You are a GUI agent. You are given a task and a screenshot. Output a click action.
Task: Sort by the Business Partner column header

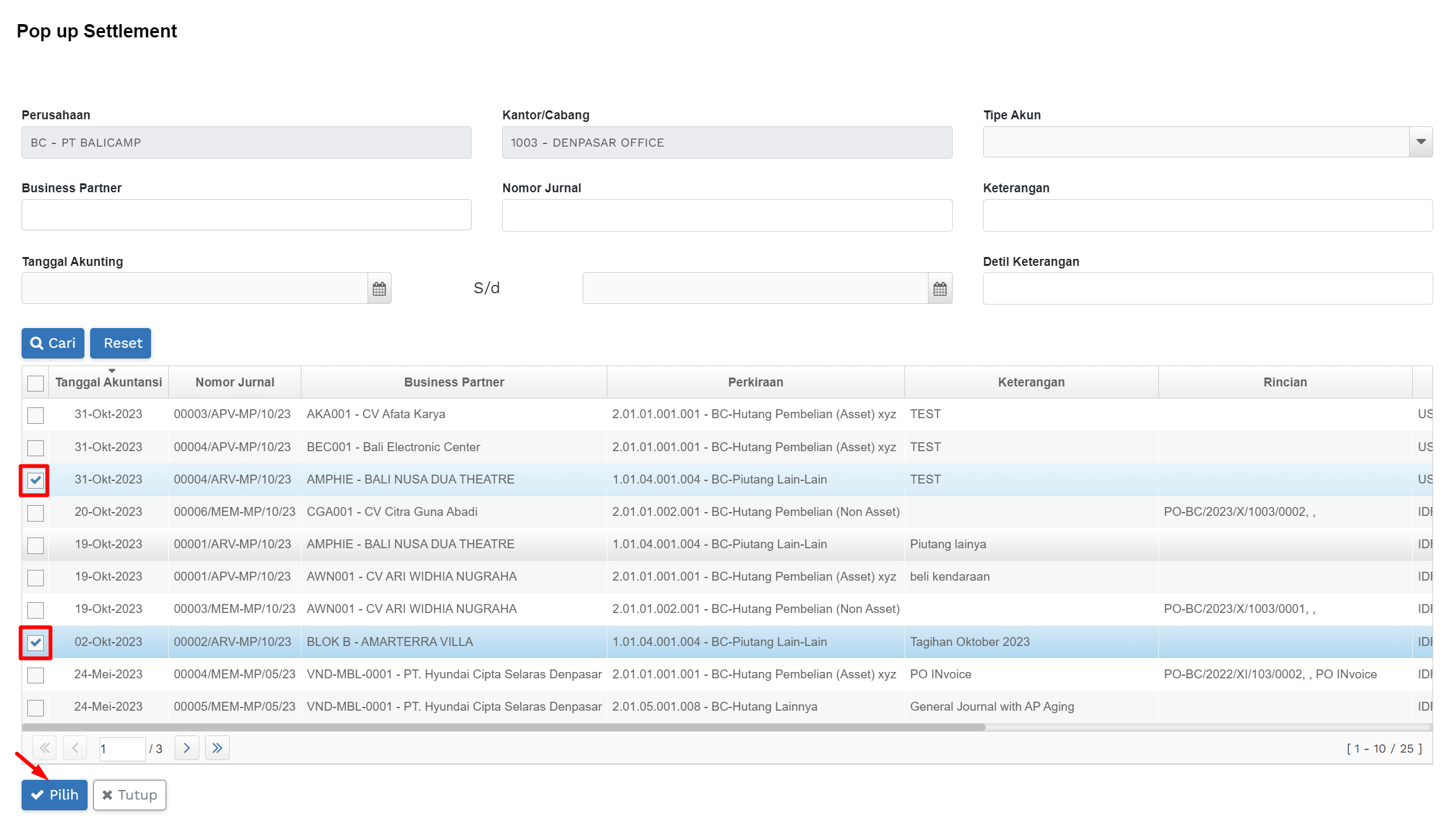click(454, 382)
